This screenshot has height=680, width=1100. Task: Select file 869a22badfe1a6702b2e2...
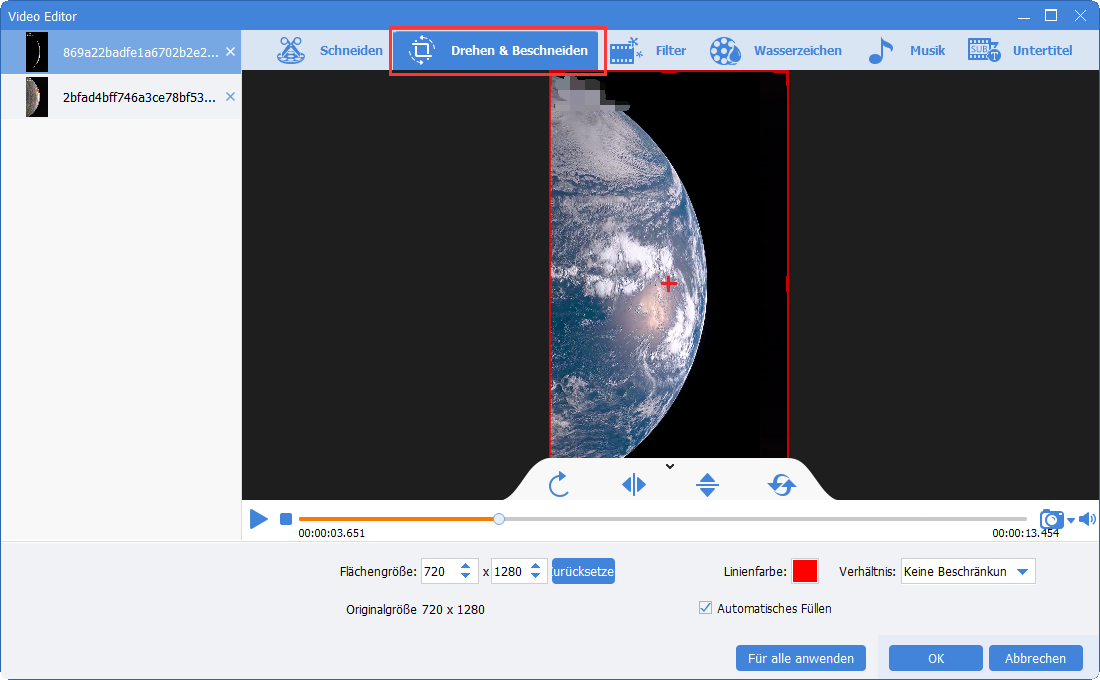121,52
